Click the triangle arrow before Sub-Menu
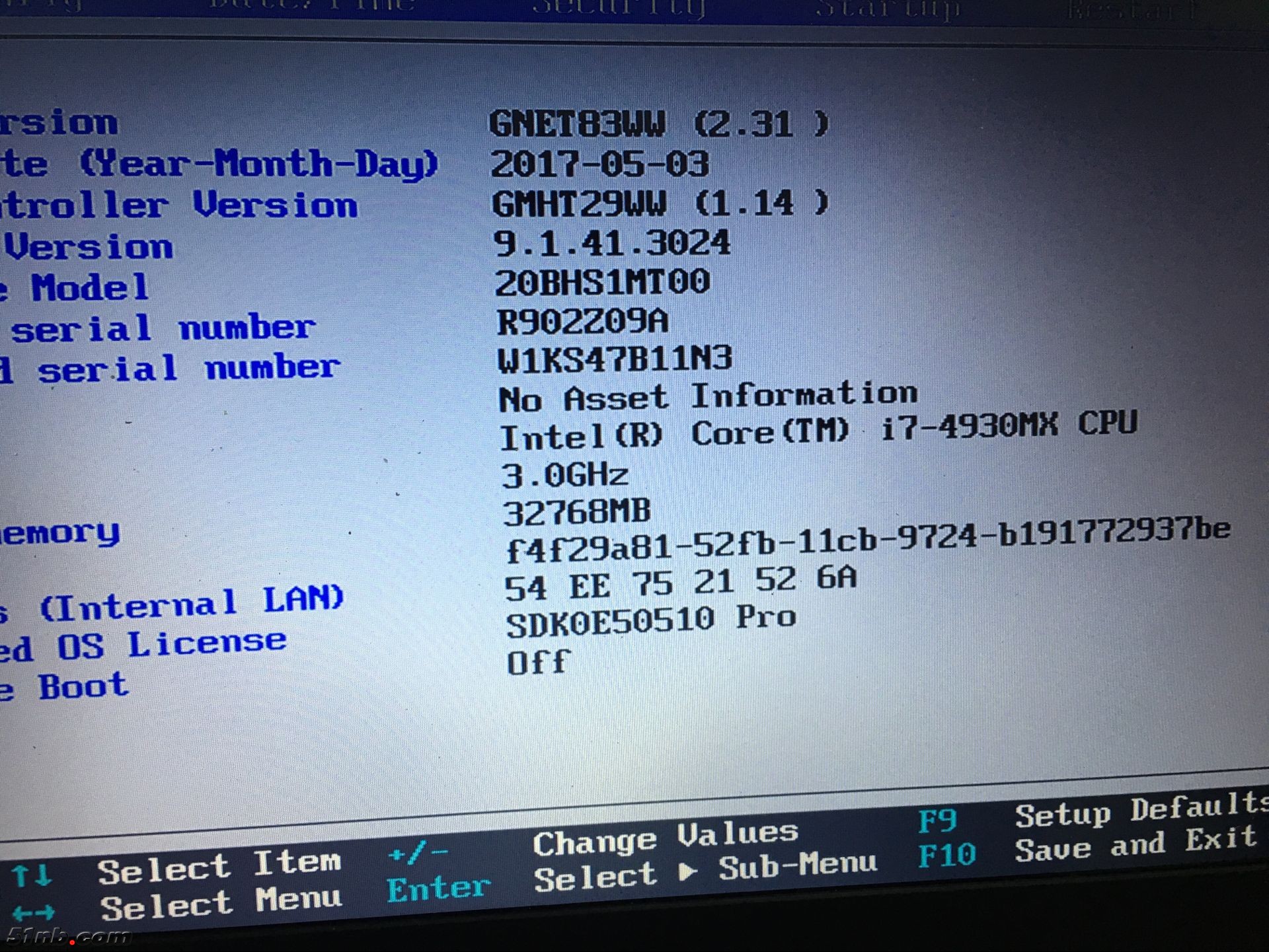Image resolution: width=1269 pixels, height=952 pixels. click(687, 872)
